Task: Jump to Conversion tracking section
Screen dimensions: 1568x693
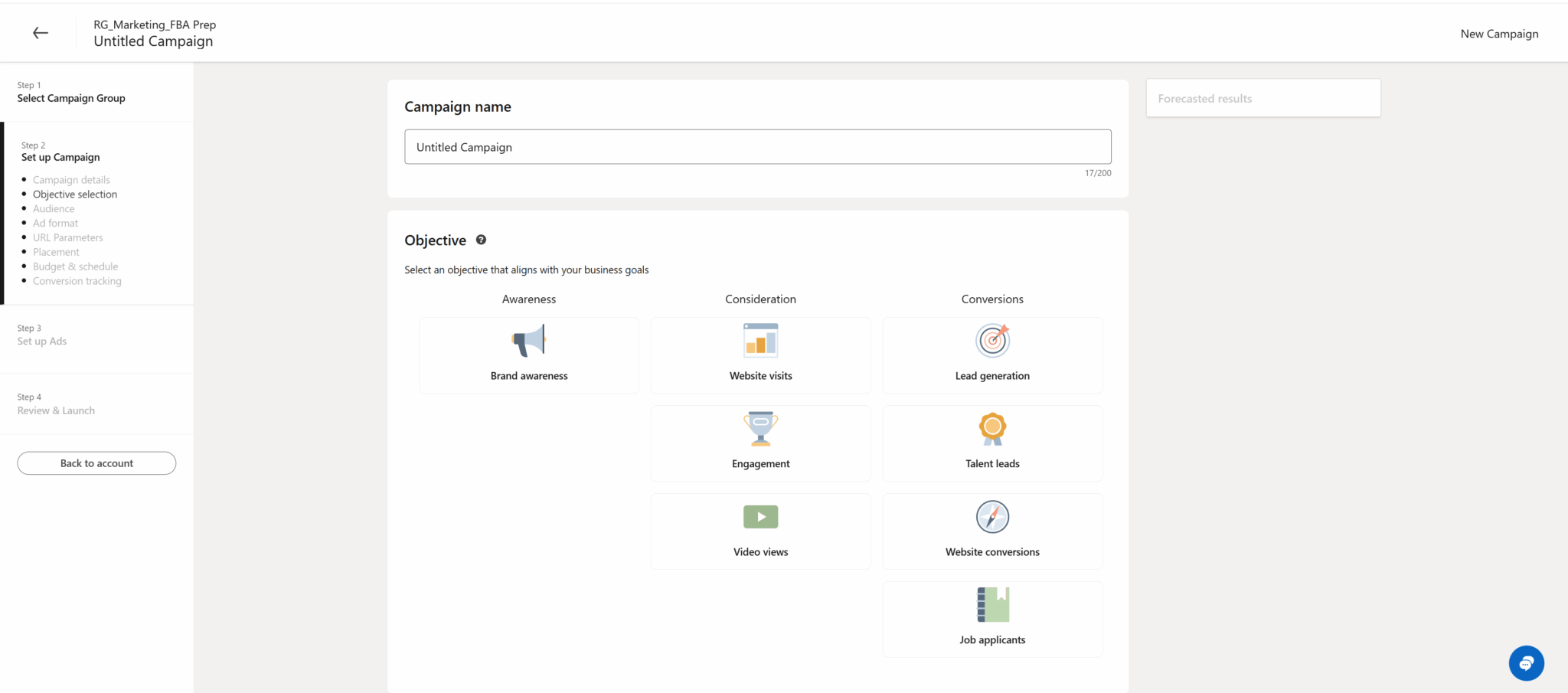Action: click(x=77, y=281)
